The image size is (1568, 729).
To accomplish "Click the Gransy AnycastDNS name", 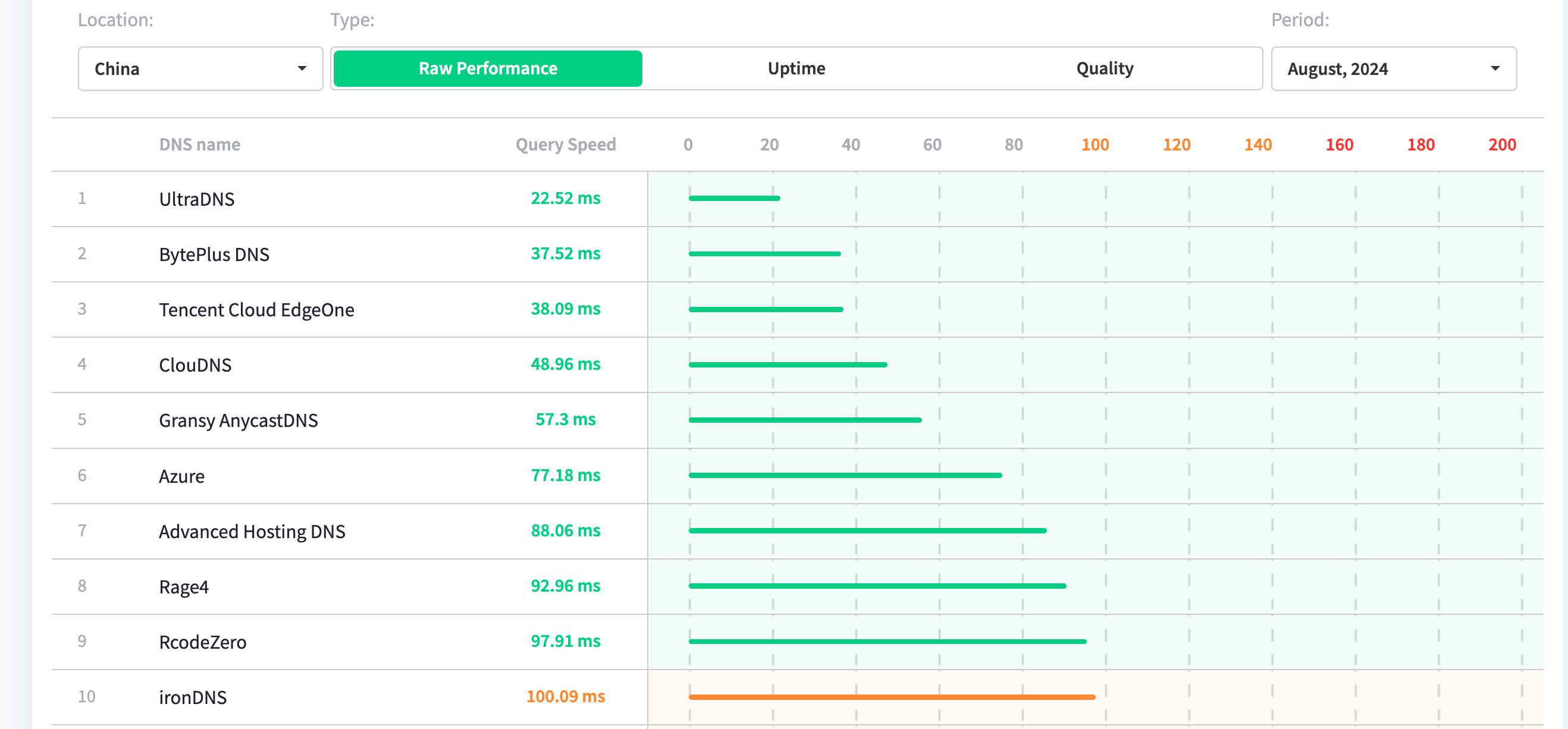I will pos(238,420).
